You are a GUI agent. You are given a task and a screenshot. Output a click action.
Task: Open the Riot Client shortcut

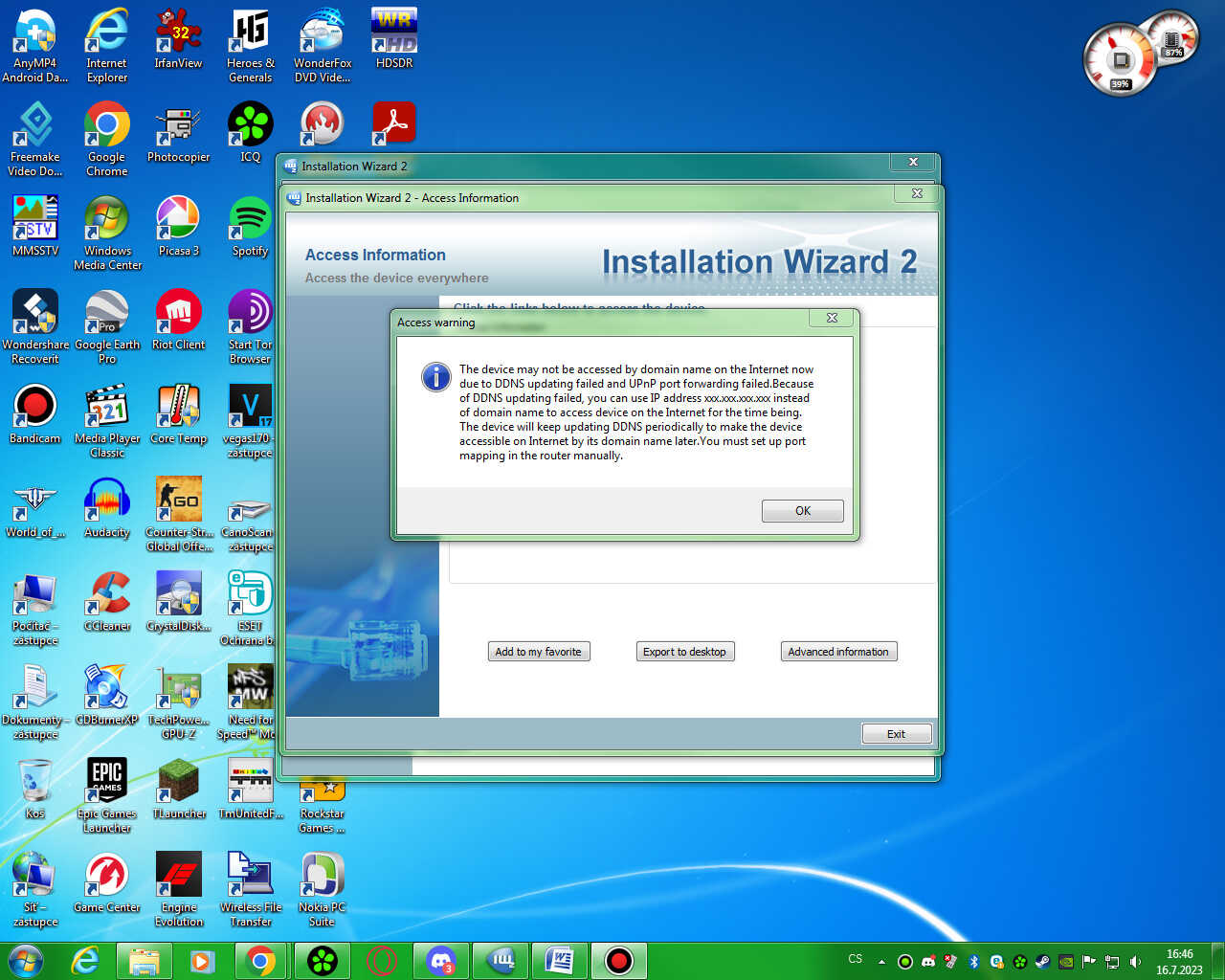click(x=178, y=320)
